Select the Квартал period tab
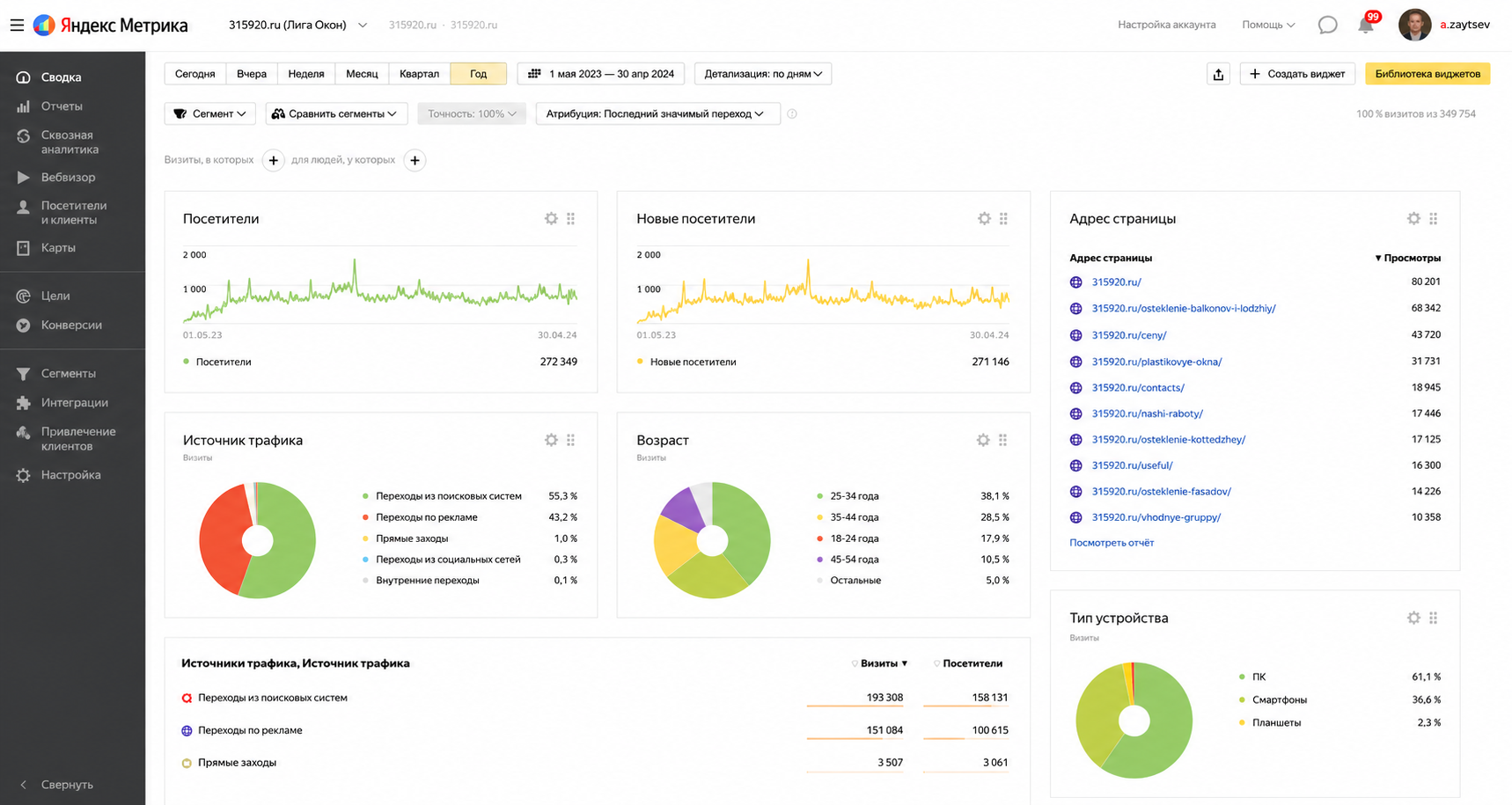Screen dimensions: 1512x805 (419, 74)
